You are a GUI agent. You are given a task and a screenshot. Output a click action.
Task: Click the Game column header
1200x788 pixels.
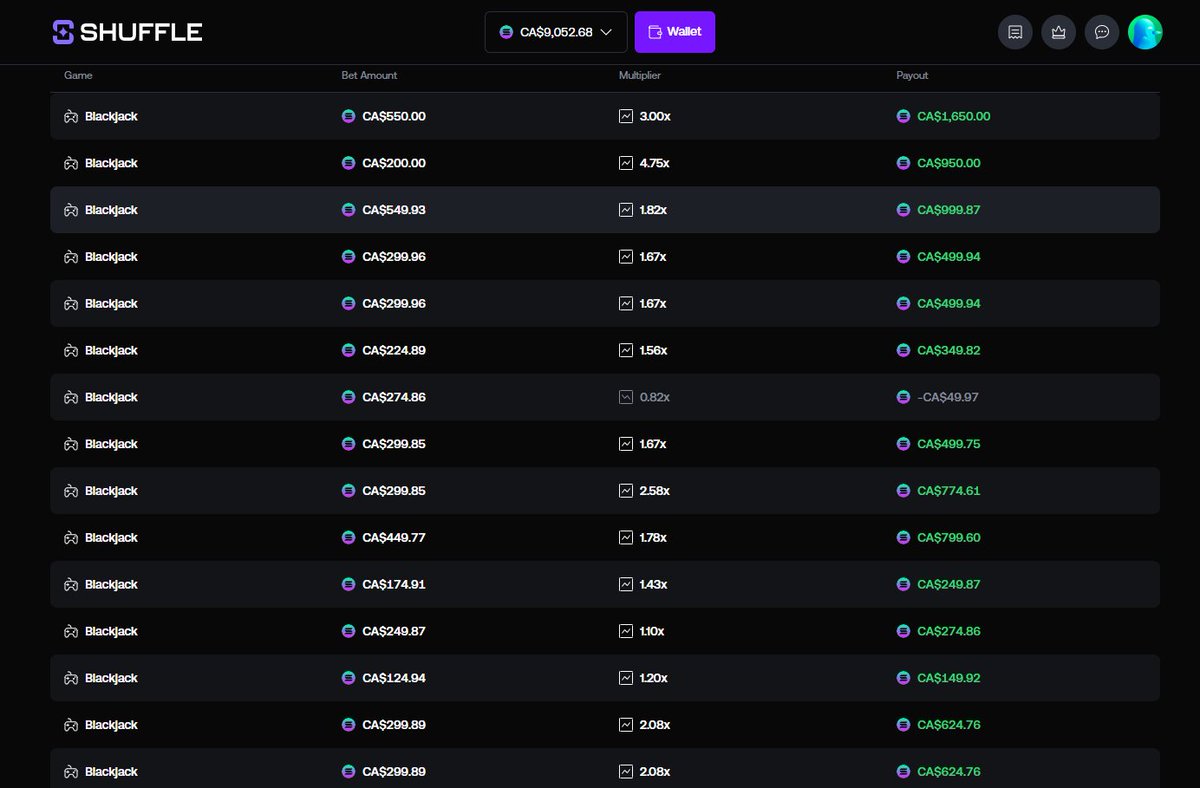78,76
